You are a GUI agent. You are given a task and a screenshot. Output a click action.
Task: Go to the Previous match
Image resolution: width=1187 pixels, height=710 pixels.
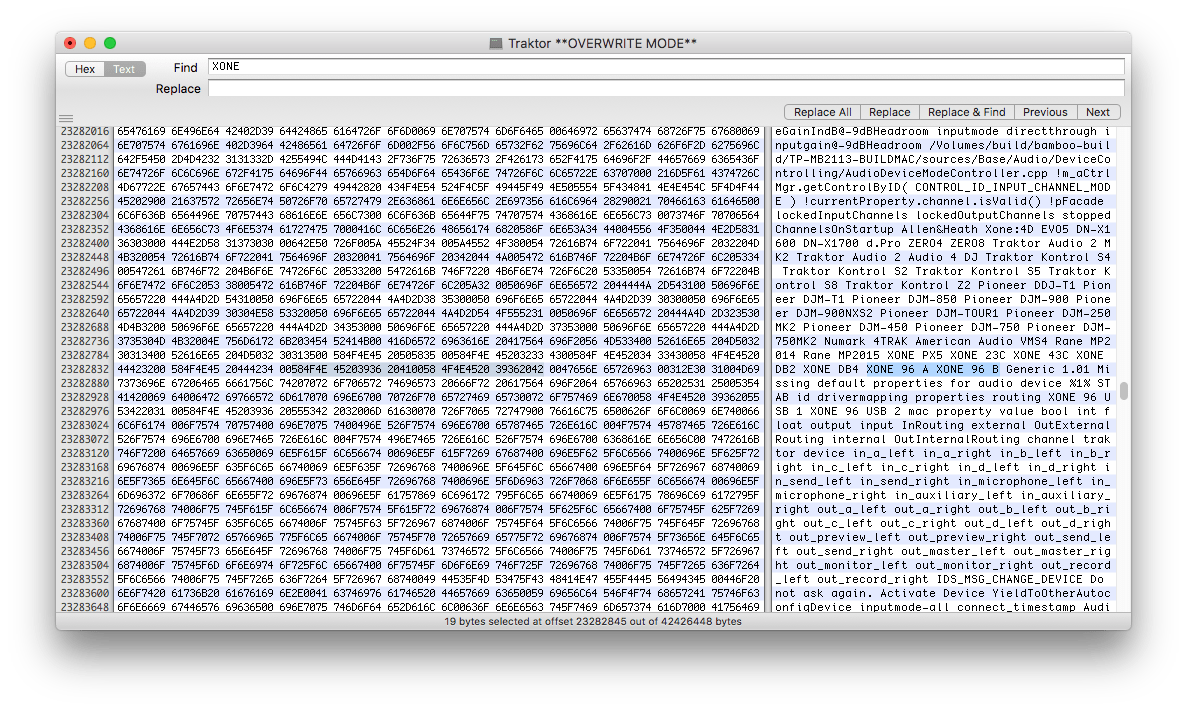tap(1045, 112)
